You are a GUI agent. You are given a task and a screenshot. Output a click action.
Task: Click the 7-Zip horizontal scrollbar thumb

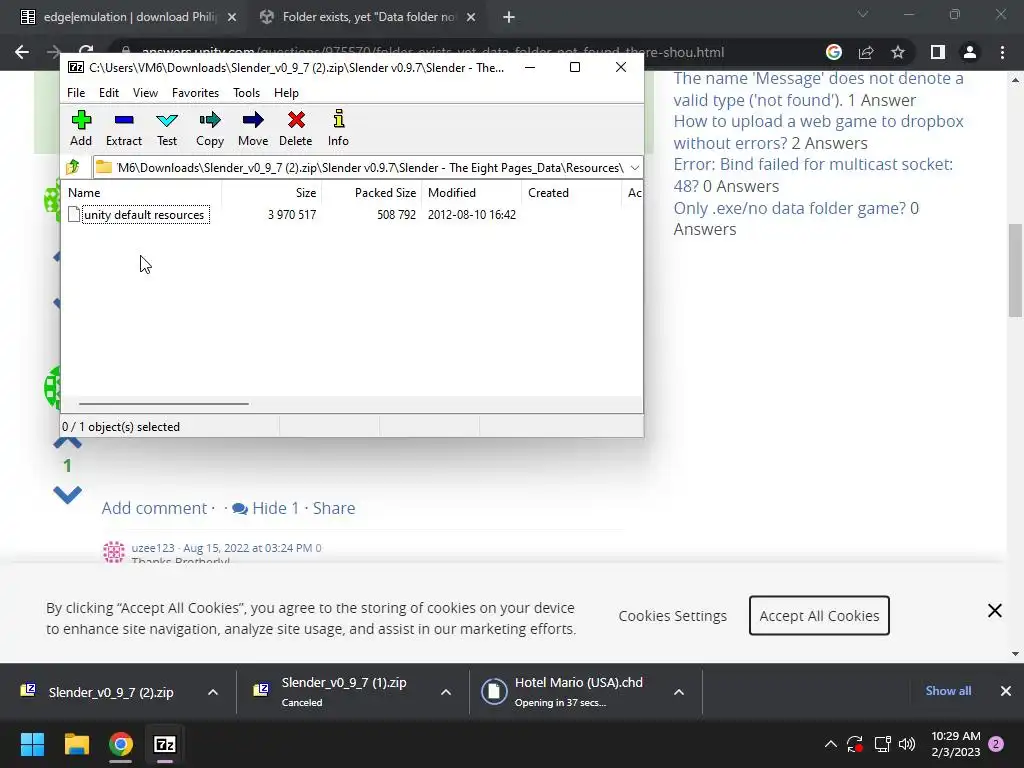(x=163, y=404)
